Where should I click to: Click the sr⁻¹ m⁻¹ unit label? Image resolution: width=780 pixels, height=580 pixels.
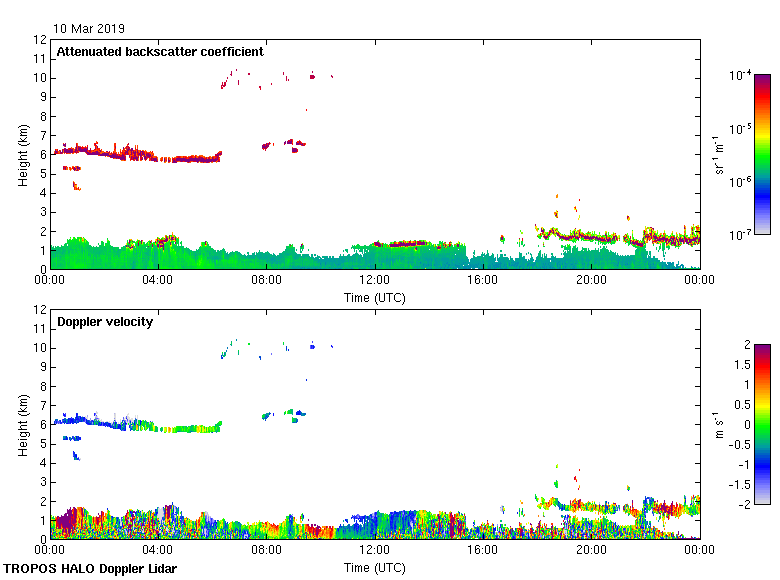pos(719,155)
